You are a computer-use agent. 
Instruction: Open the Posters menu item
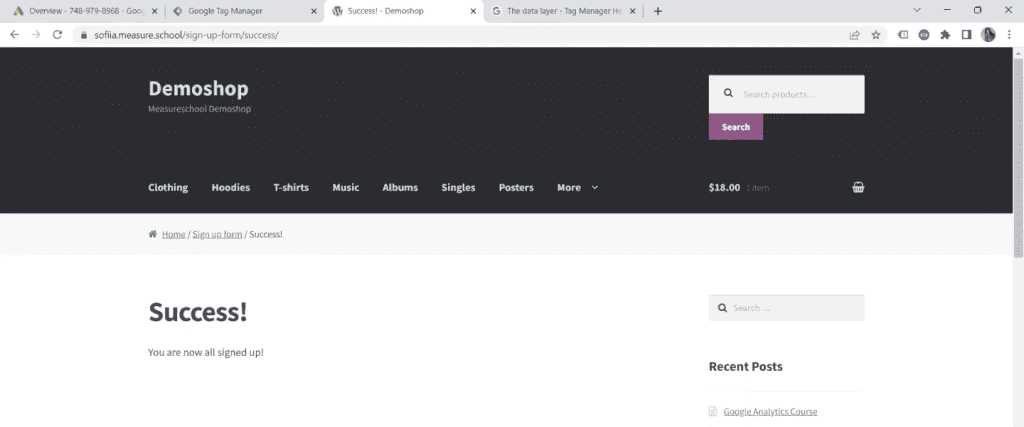(516, 187)
